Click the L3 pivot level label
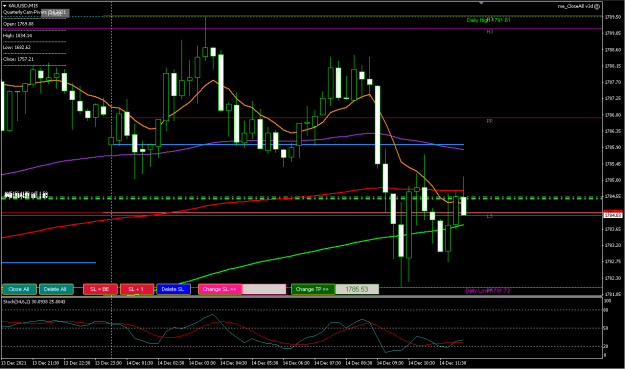 pyautogui.click(x=489, y=216)
